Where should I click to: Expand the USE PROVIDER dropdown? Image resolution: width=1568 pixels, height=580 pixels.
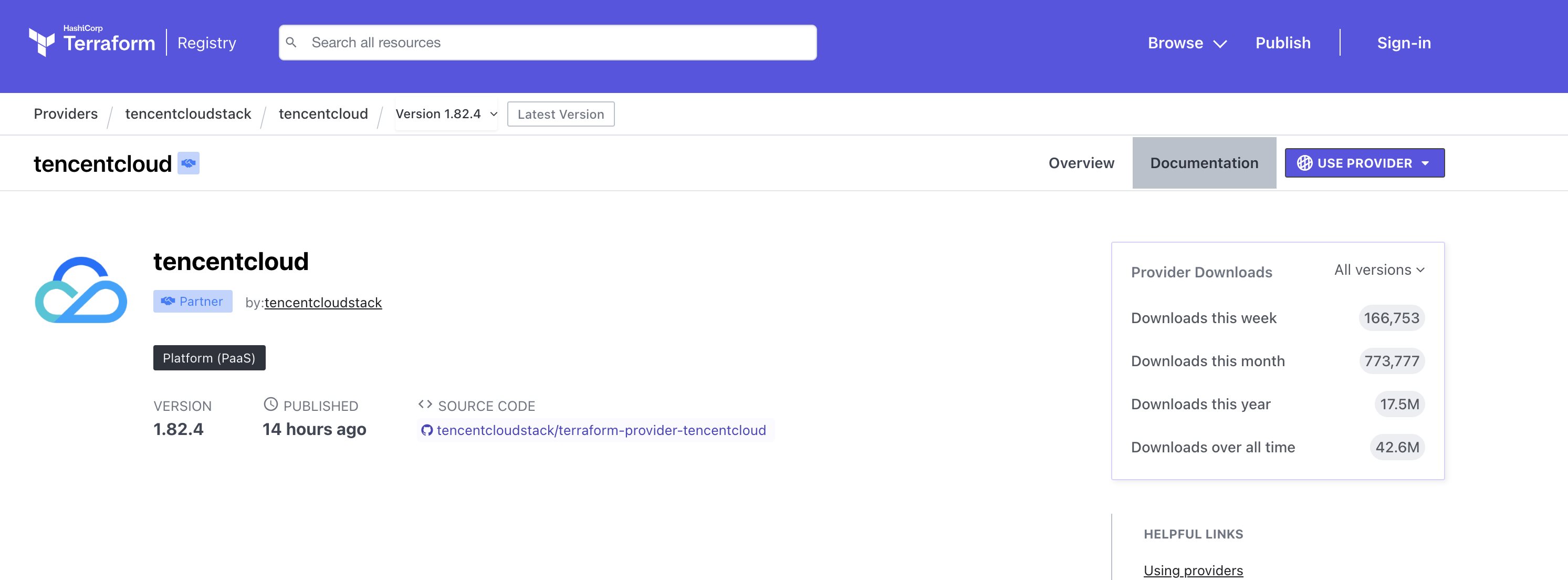point(1364,163)
